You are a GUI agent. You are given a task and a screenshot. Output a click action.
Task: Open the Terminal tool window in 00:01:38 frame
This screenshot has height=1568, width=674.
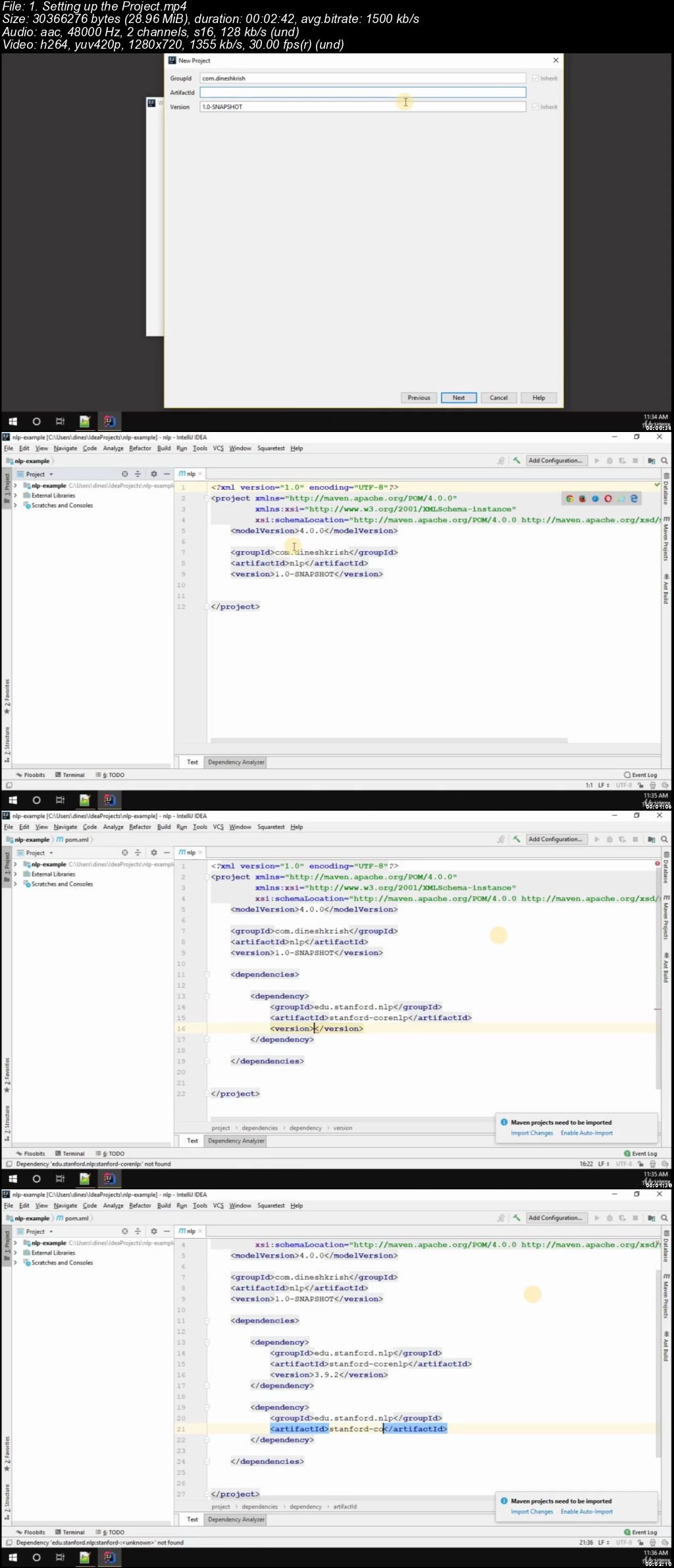(x=70, y=1154)
